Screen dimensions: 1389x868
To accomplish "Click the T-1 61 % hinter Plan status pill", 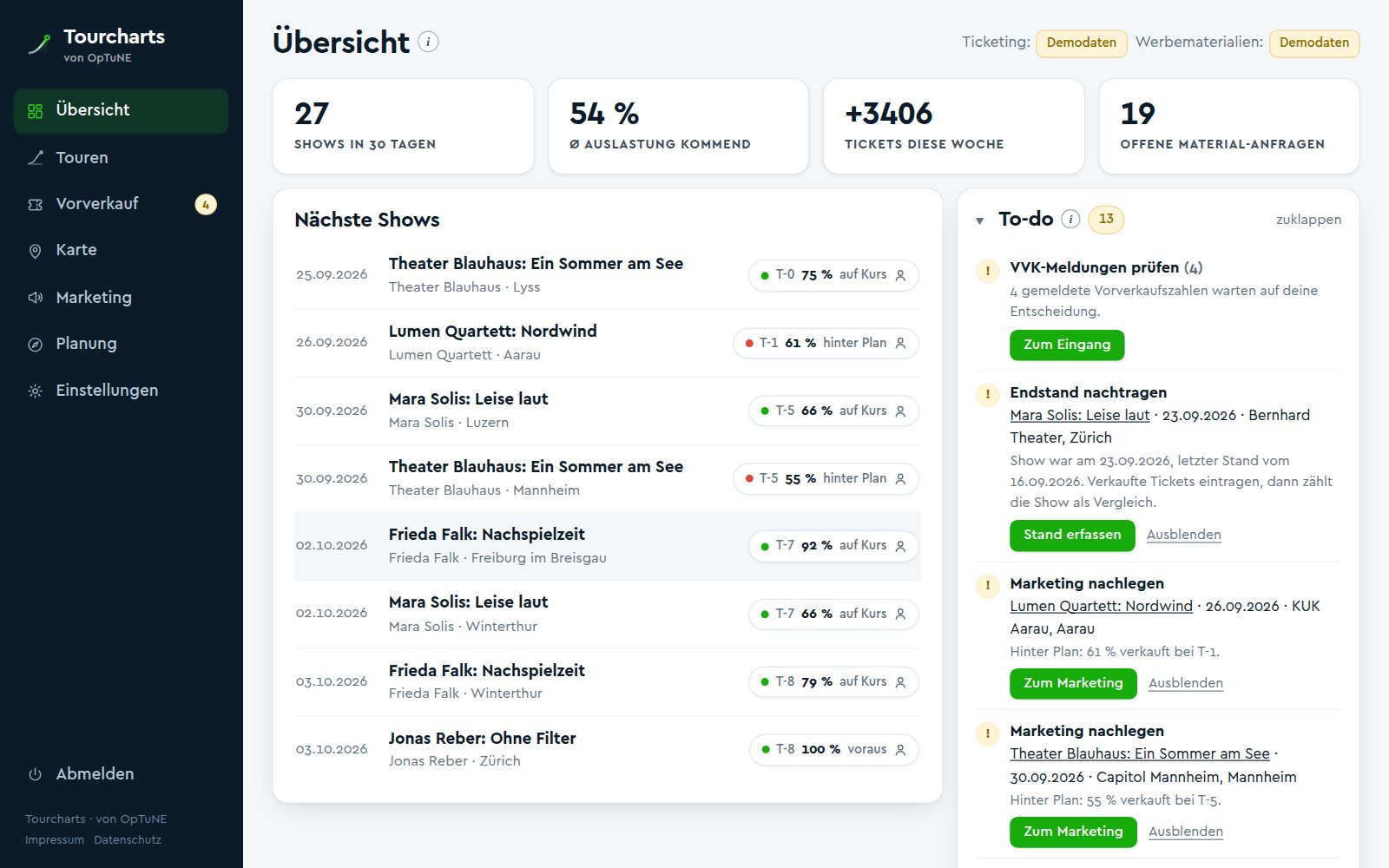I will pos(826,343).
